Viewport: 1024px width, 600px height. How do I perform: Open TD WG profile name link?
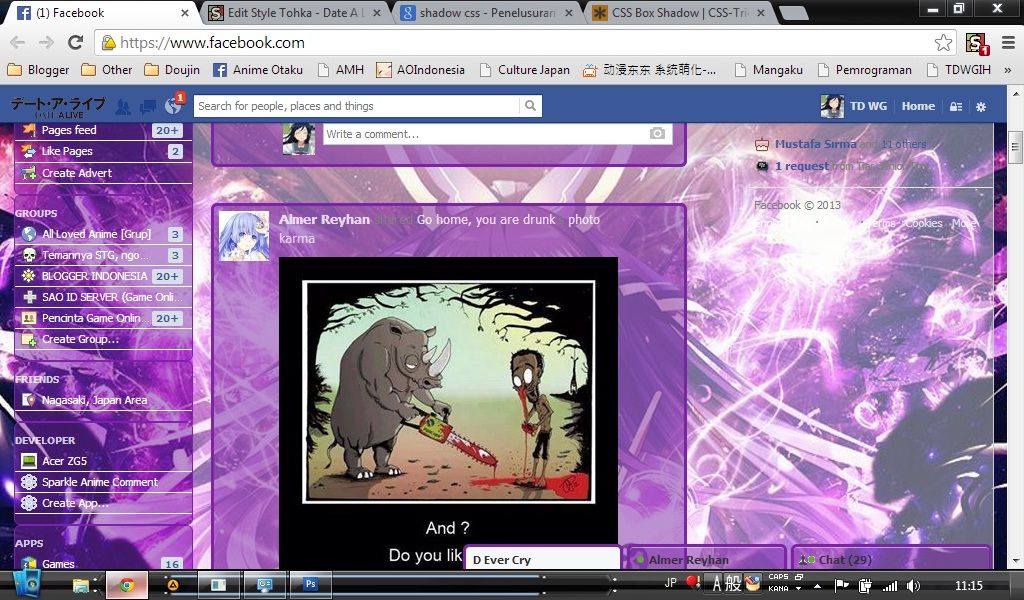click(x=868, y=106)
